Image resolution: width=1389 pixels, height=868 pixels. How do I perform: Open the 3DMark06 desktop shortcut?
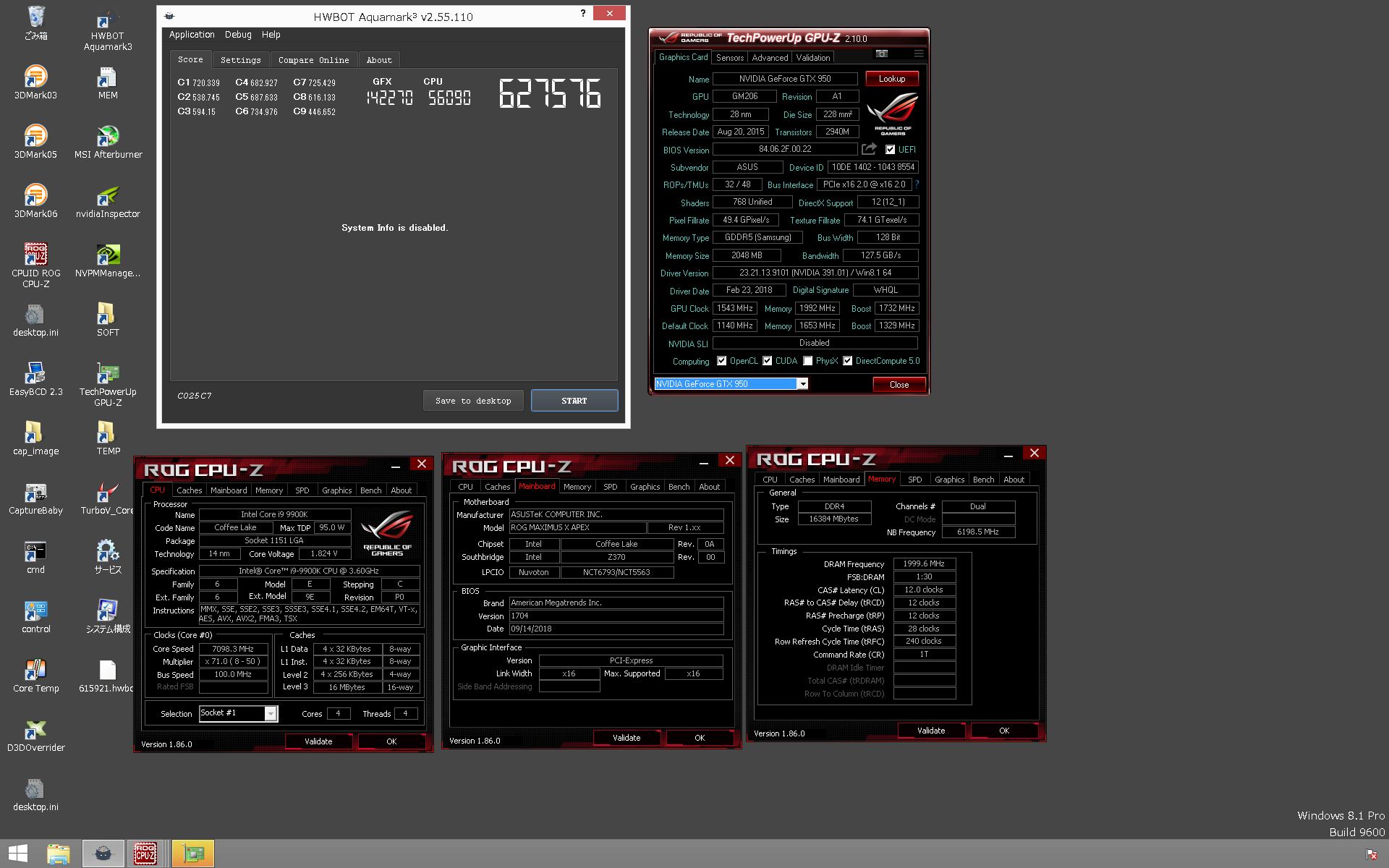(x=35, y=200)
